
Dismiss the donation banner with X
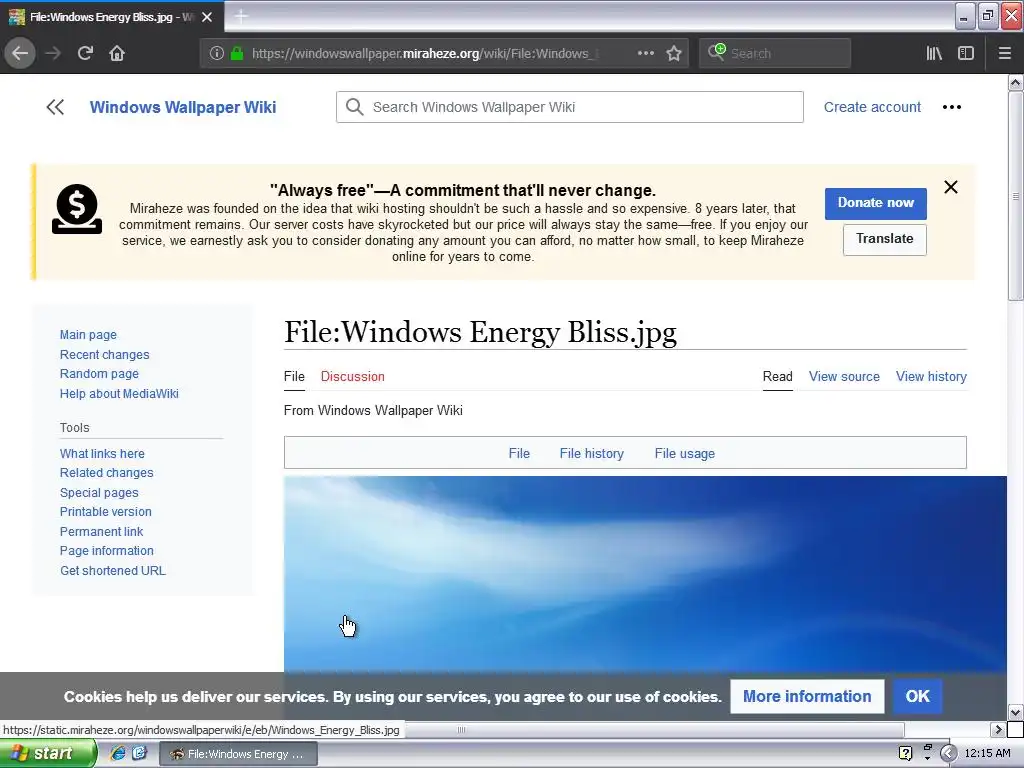pos(951,187)
